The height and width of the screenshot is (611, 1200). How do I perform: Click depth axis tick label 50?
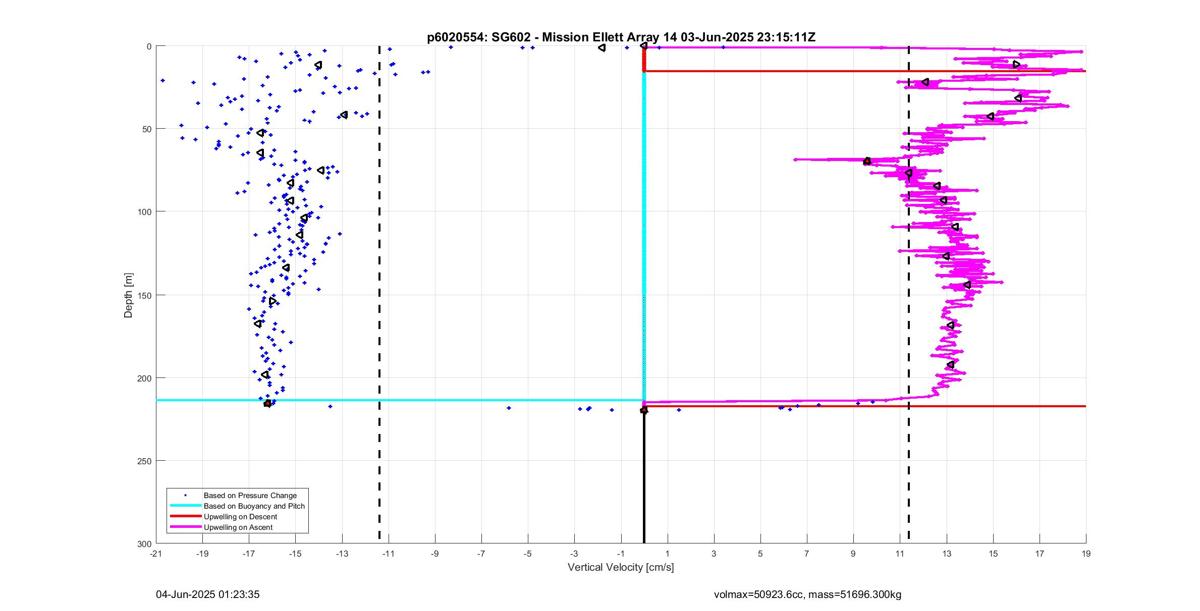pos(146,129)
